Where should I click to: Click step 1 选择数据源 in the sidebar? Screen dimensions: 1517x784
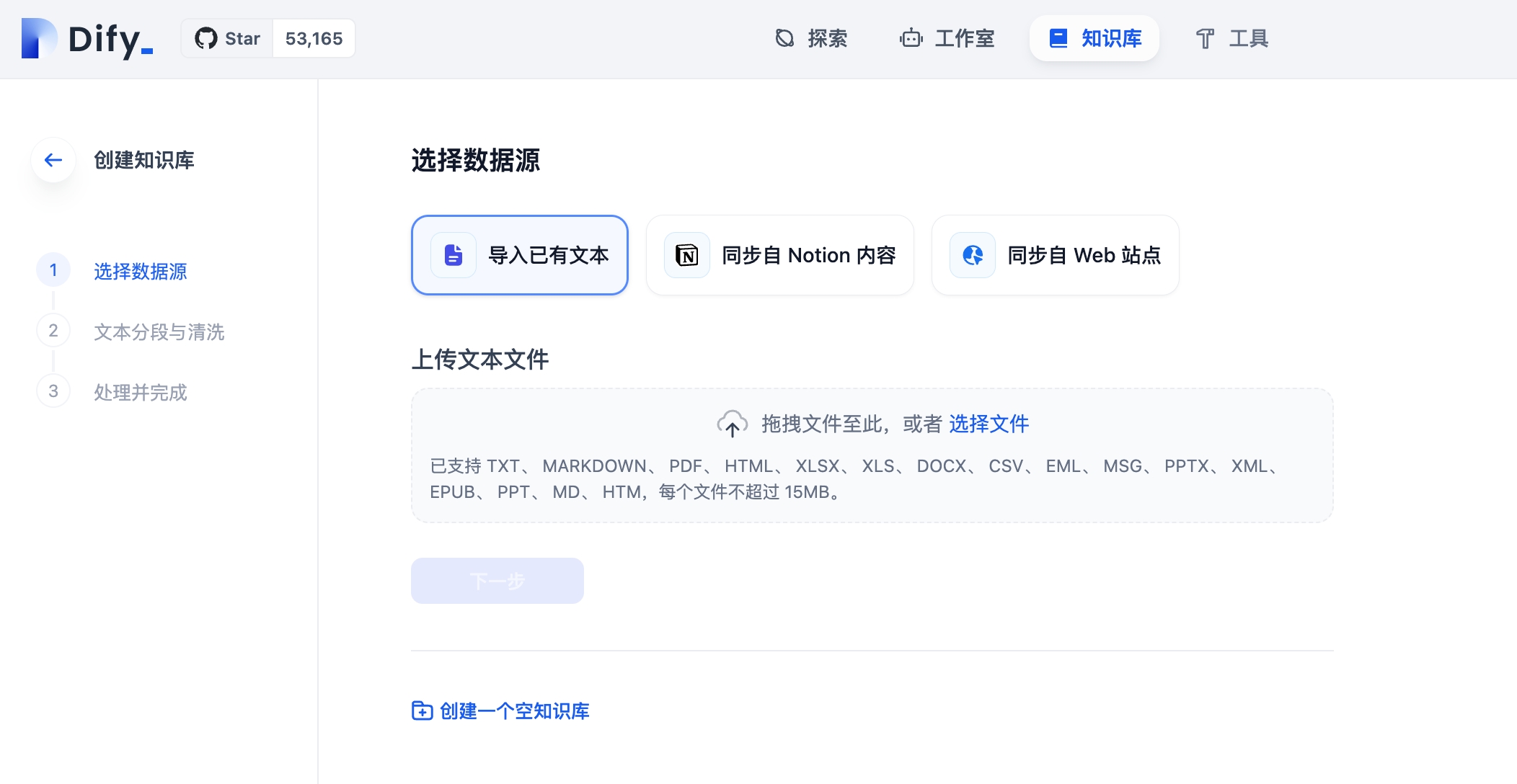point(140,271)
